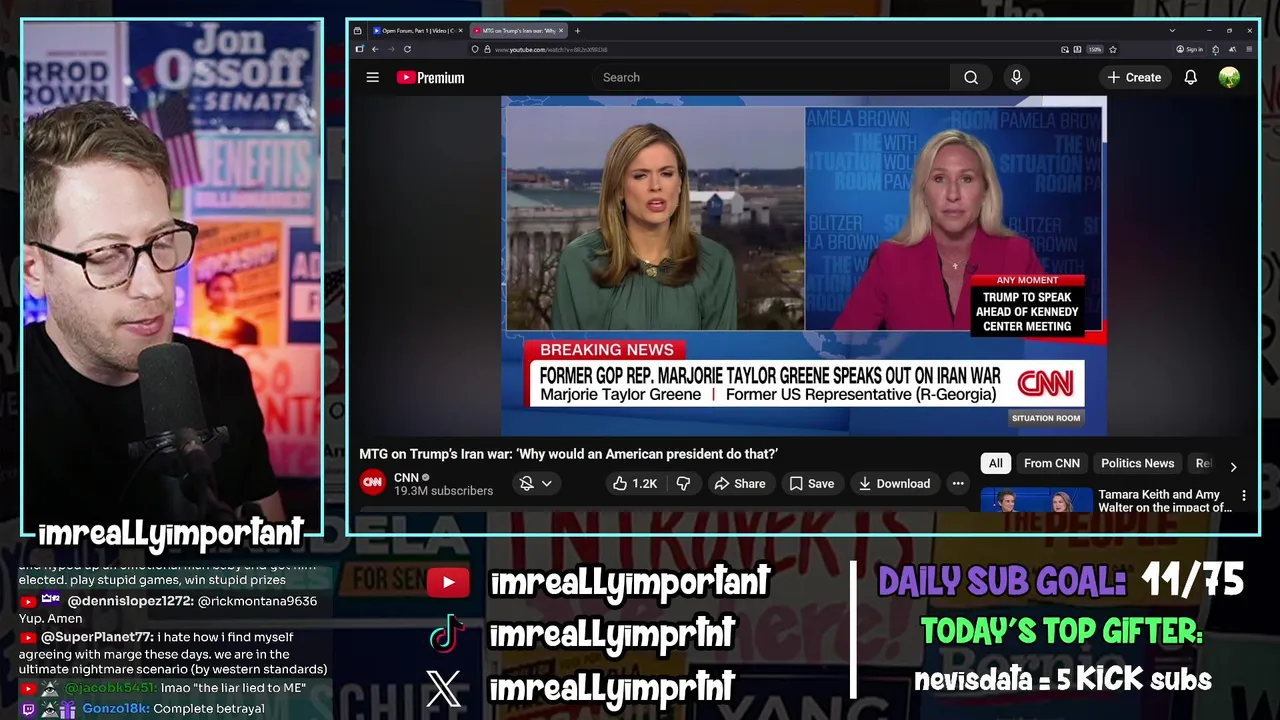Close the MTG on Trump's Iran war tab
Viewport: 1280px width, 720px height.
[561, 31]
